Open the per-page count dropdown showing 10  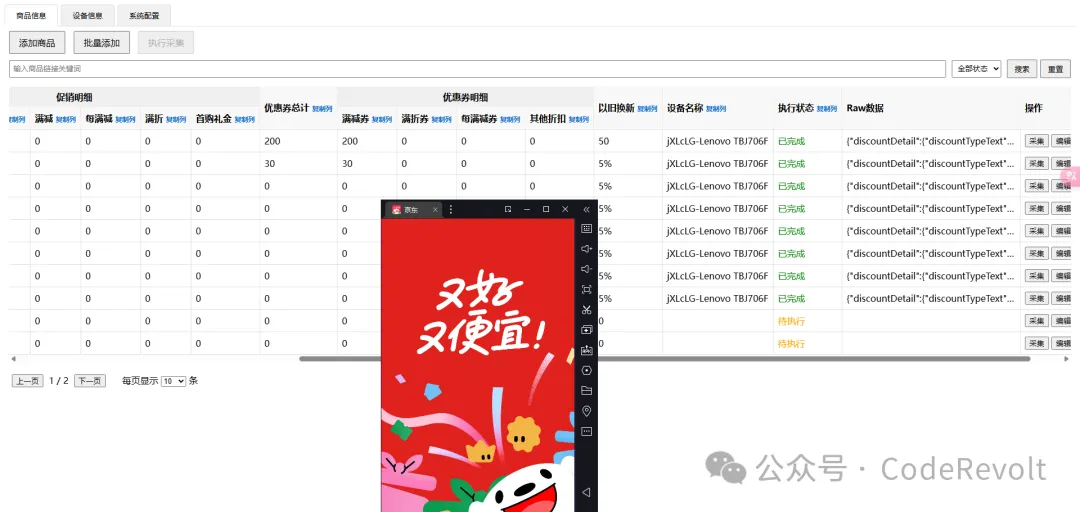pos(174,381)
